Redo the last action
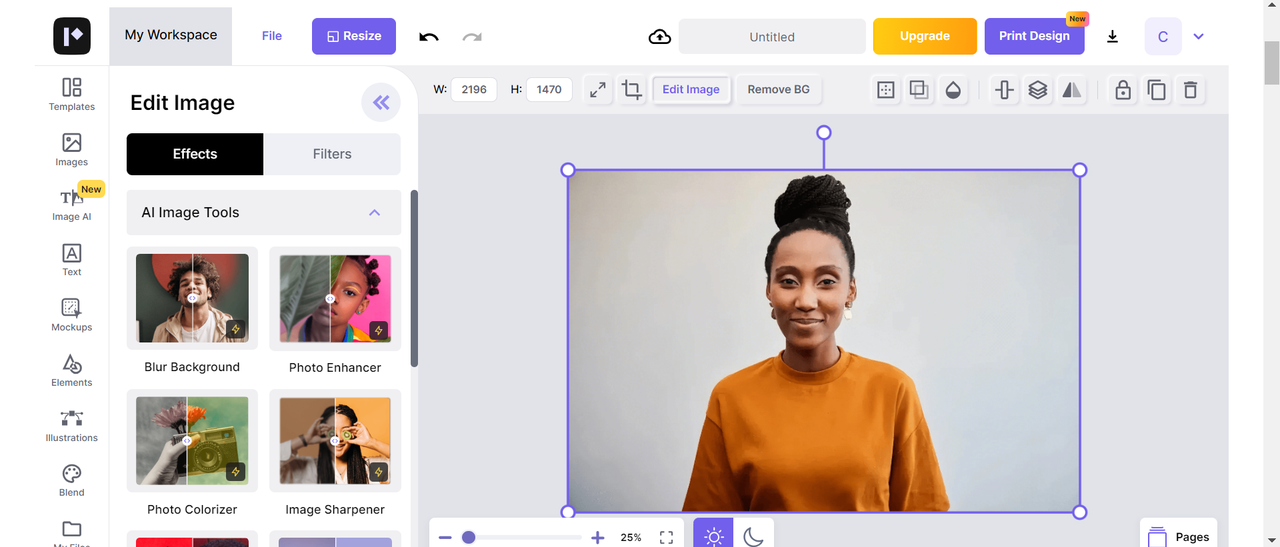 472,37
